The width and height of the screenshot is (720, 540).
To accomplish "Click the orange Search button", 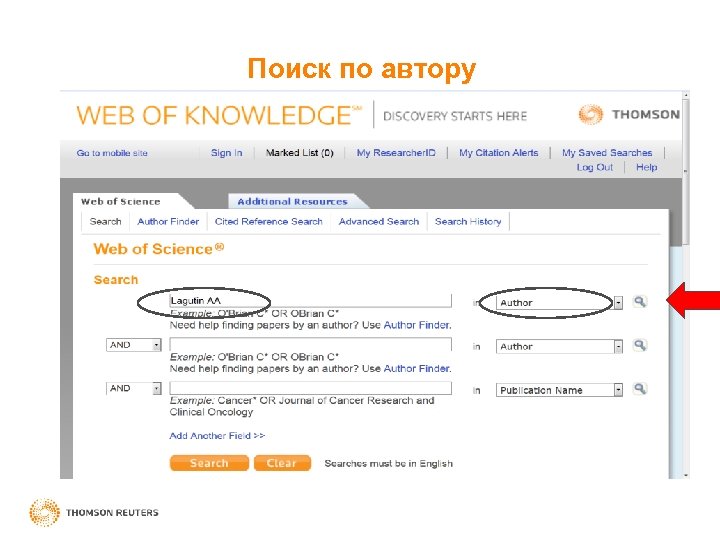I will 209,463.
